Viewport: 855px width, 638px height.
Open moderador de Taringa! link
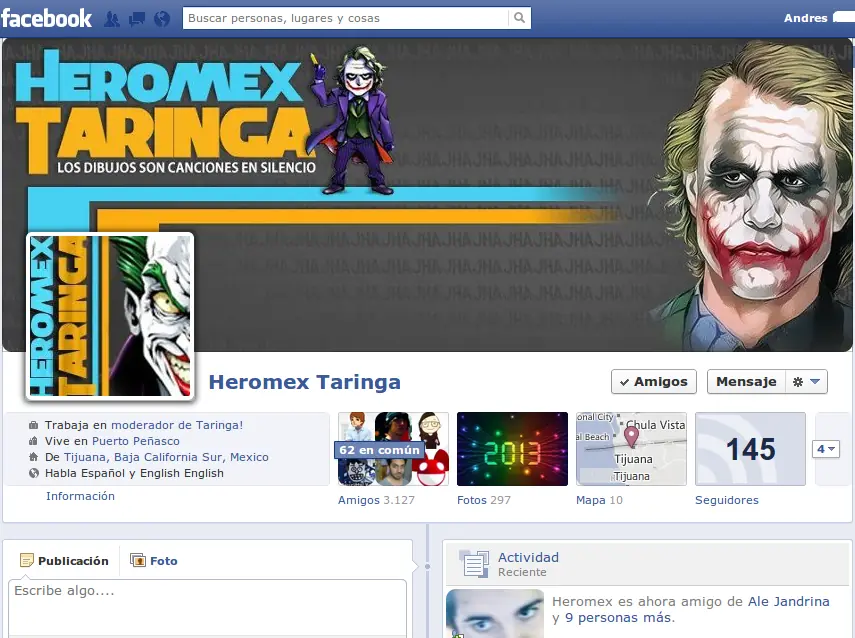(x=177, y=425)
